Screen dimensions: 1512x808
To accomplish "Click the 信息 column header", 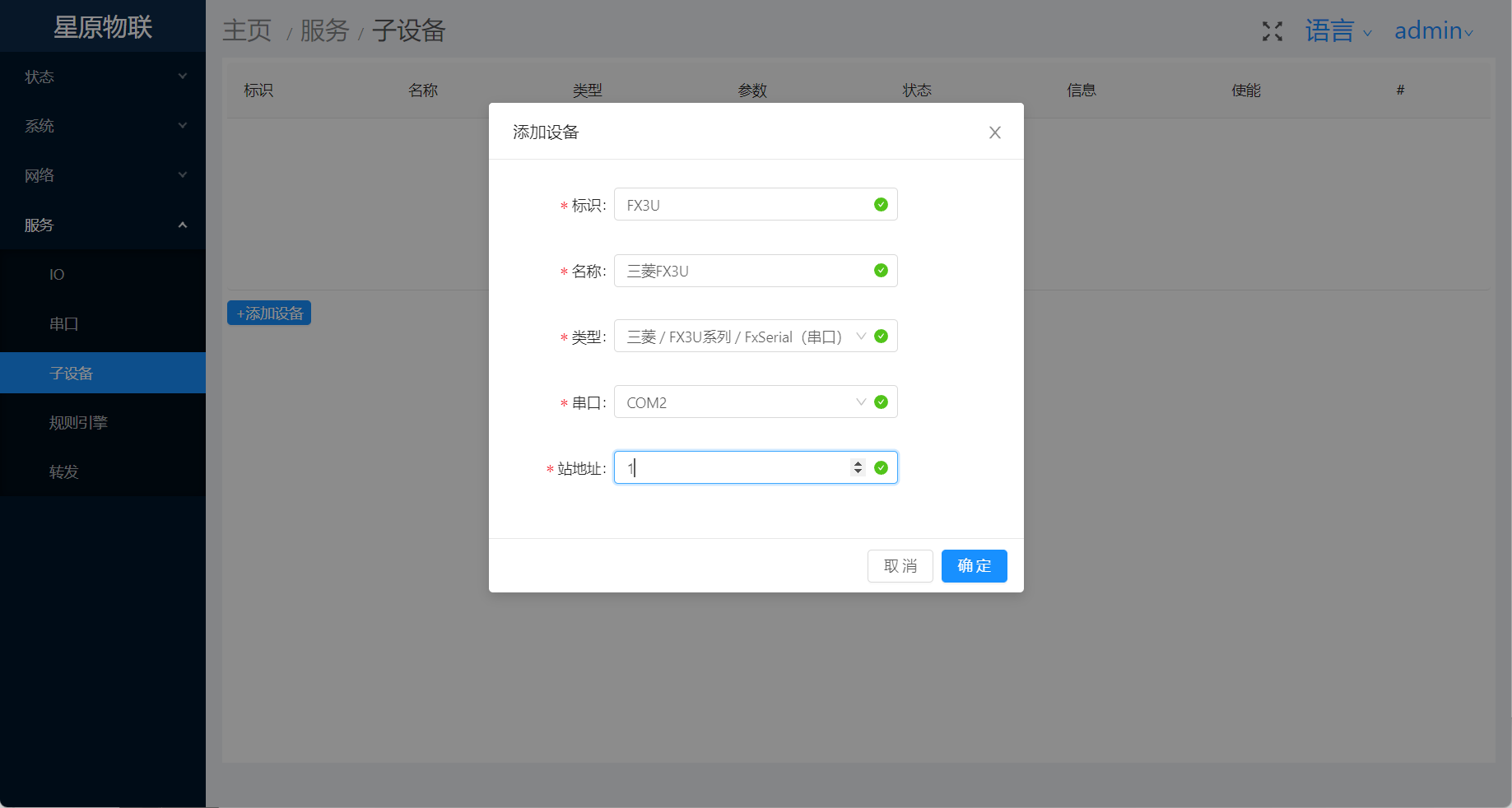I will pyautogui.click(x=1082, y=91).
